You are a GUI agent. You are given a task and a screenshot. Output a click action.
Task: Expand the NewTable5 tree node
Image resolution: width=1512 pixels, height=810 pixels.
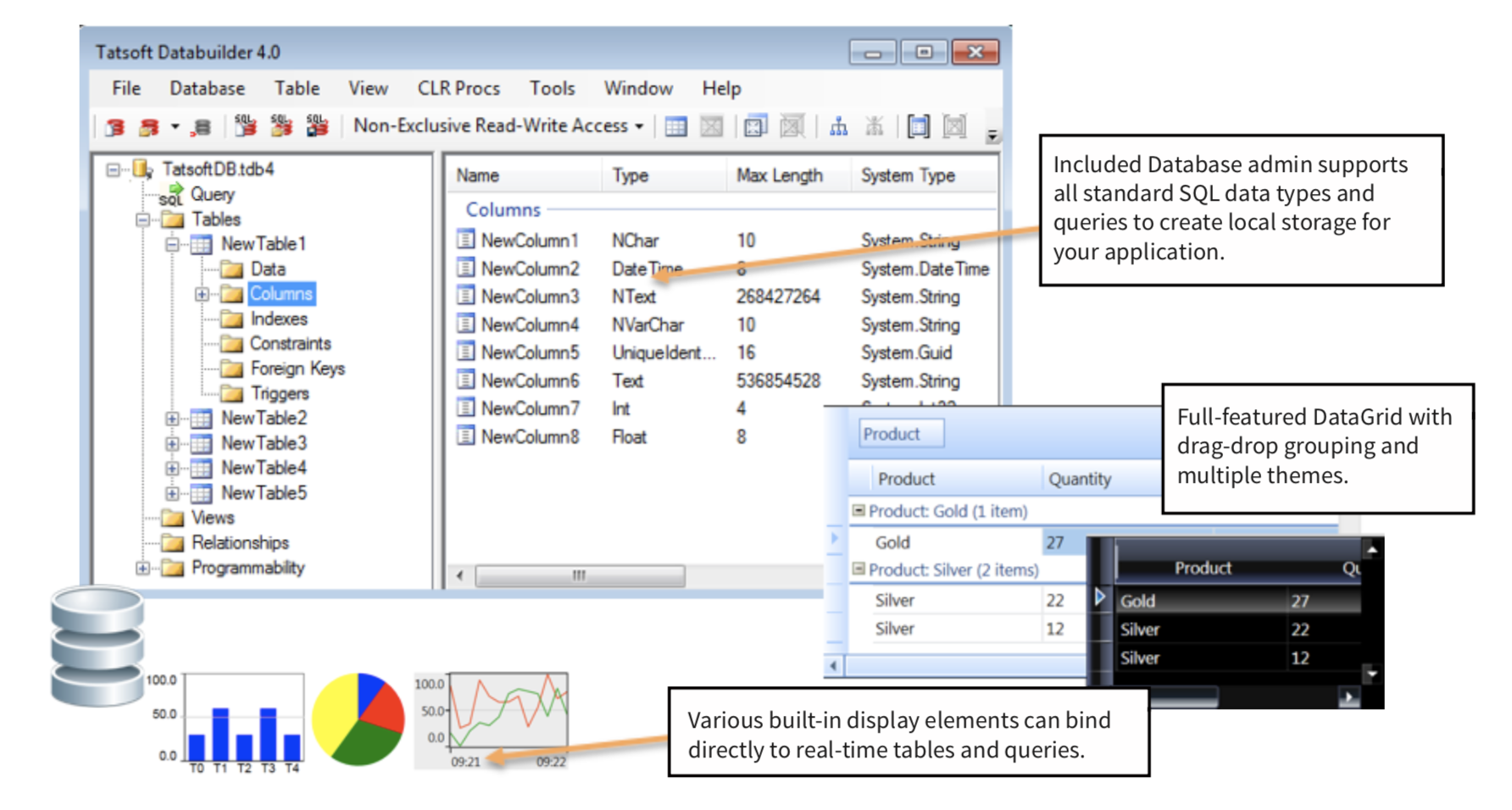click(172, 493)
